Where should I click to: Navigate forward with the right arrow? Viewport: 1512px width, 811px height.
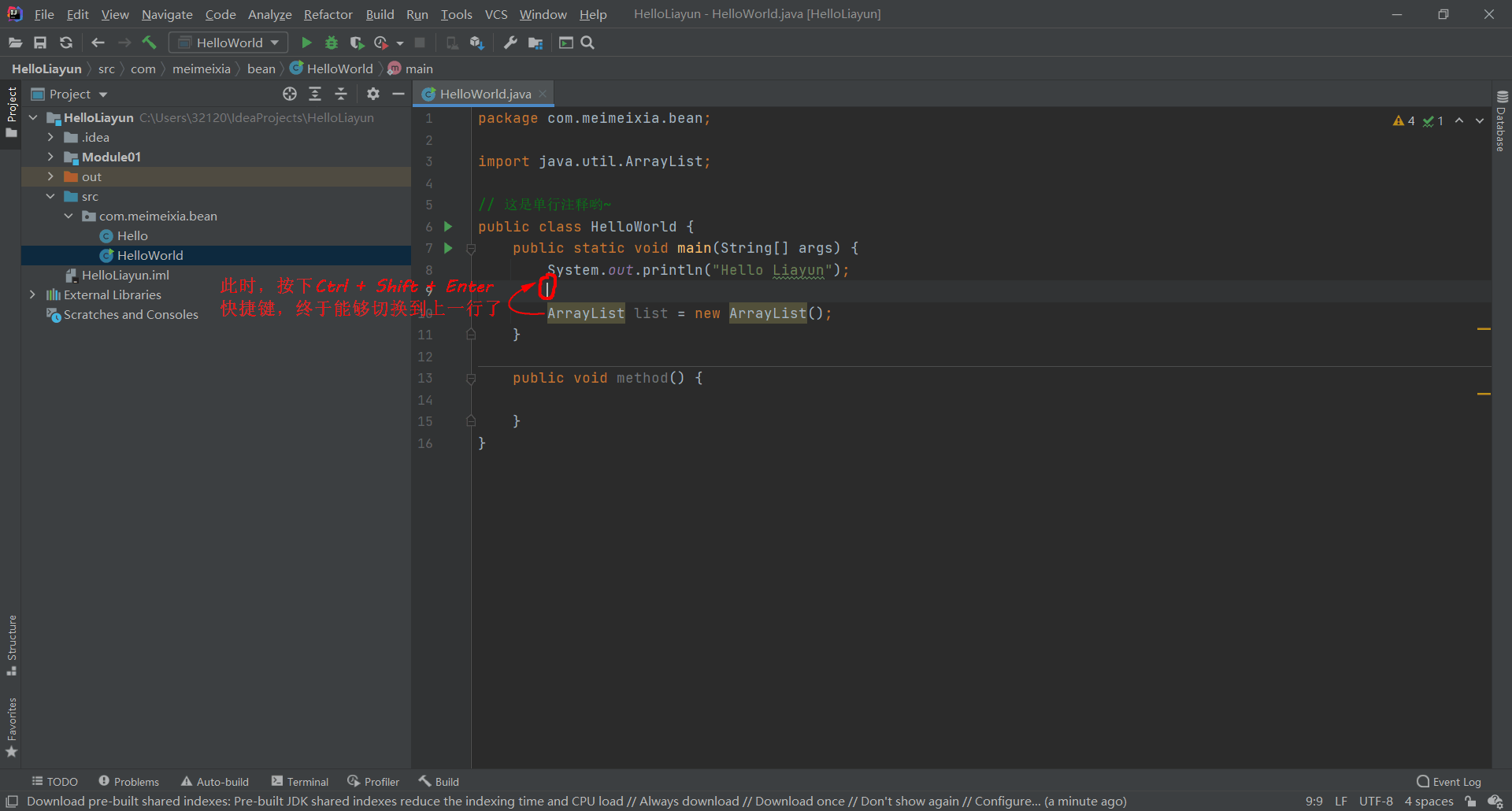(124, 43)
